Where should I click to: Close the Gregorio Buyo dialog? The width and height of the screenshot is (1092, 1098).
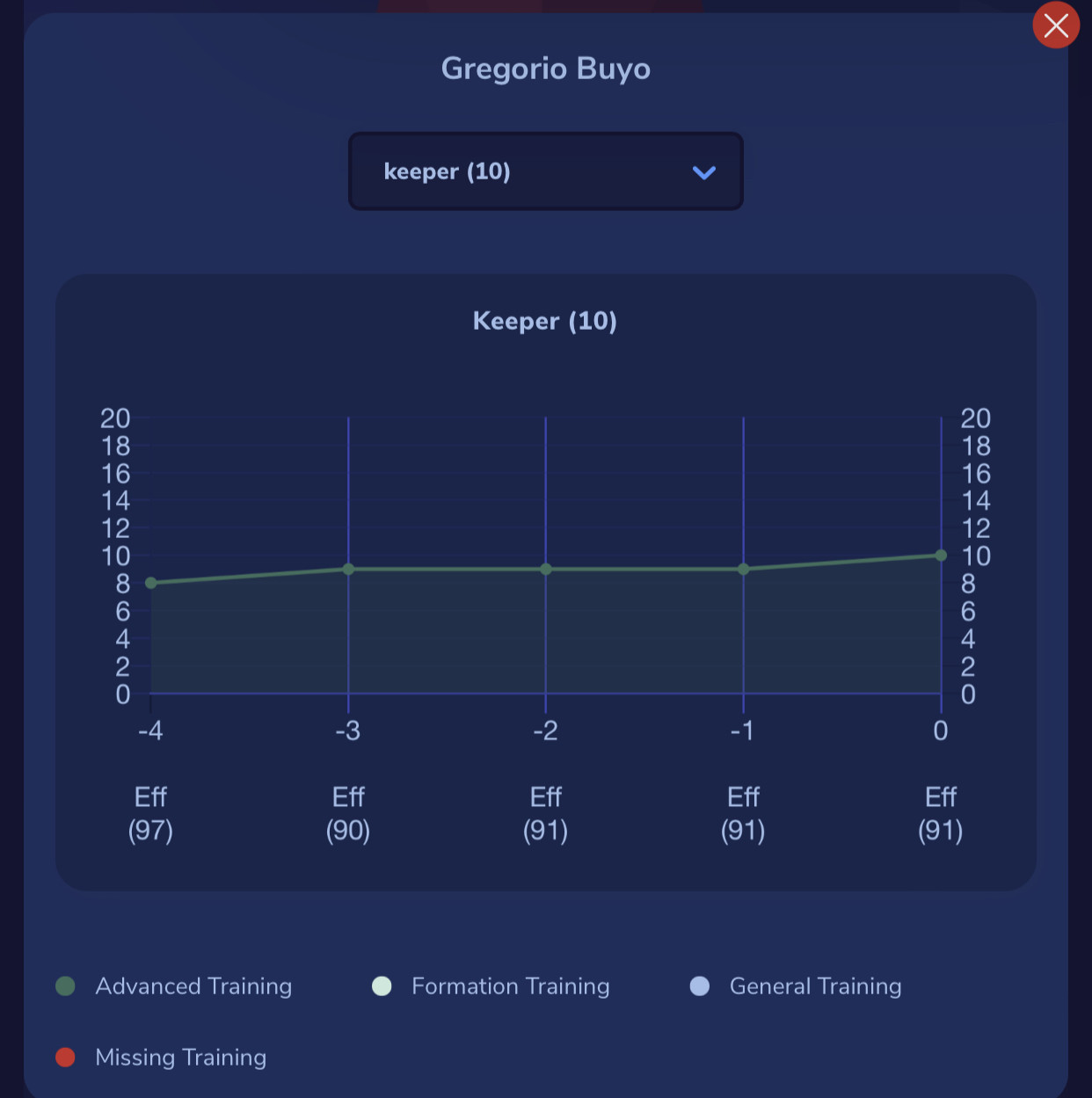pyautogui.click(x=1056, y=25)
